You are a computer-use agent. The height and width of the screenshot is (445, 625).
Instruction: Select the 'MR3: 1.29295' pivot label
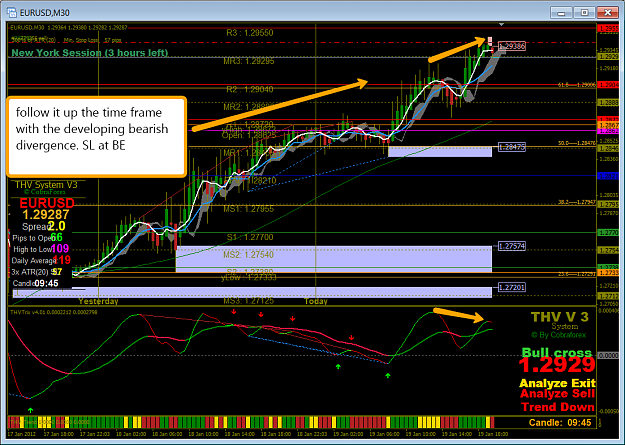click(249, 61)
